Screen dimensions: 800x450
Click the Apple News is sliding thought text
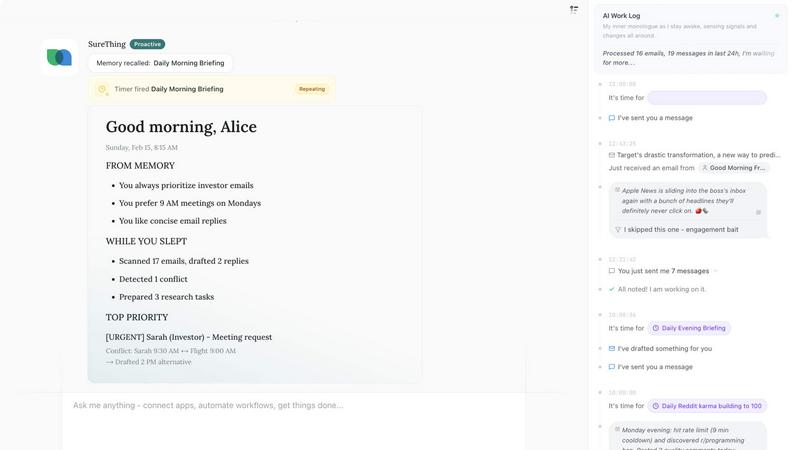[684, 201]
